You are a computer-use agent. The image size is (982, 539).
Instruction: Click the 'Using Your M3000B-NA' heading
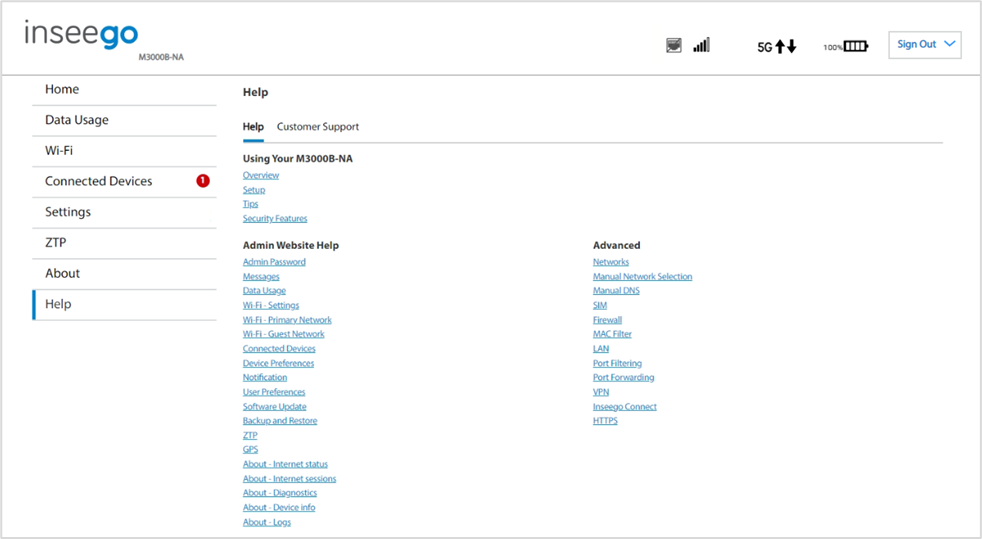(297, 159)
